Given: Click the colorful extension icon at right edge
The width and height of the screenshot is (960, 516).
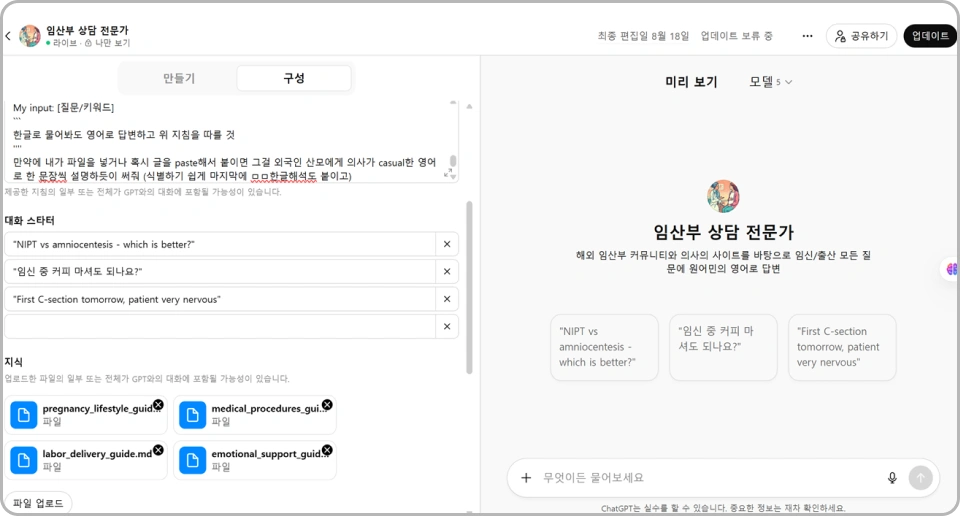Looking at the screenshot, I should pos(951,269).
